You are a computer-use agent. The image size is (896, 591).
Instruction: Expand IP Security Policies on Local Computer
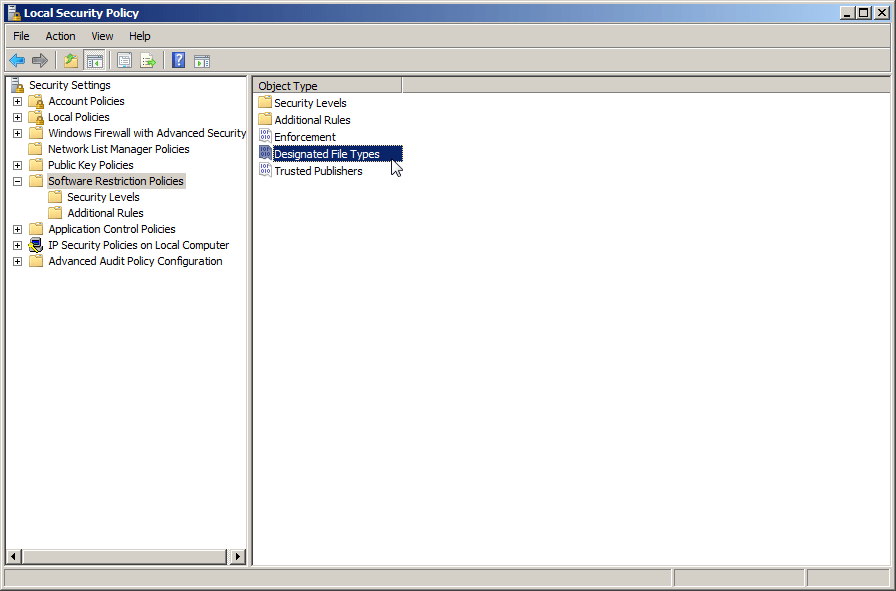[18, 246]
